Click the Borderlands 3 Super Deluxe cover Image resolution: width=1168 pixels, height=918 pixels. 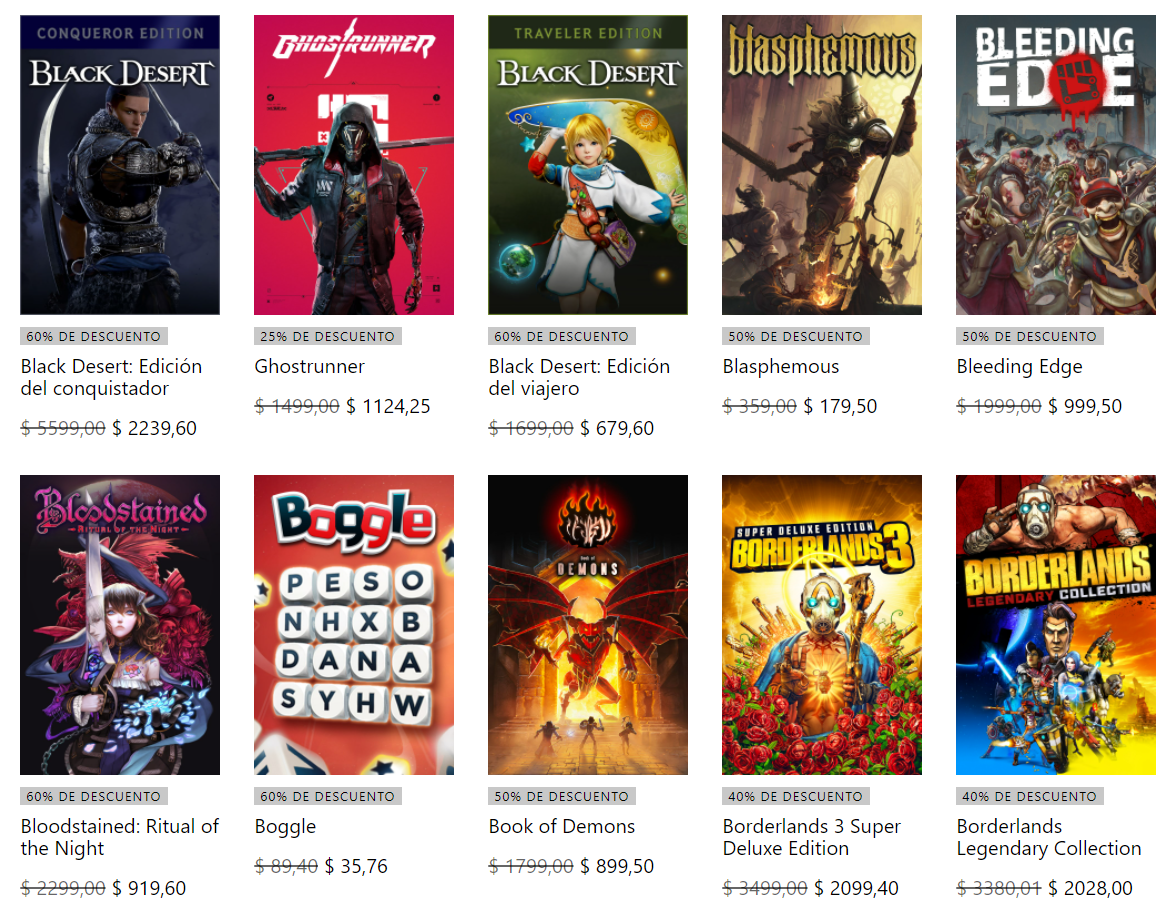pos(822,624)
